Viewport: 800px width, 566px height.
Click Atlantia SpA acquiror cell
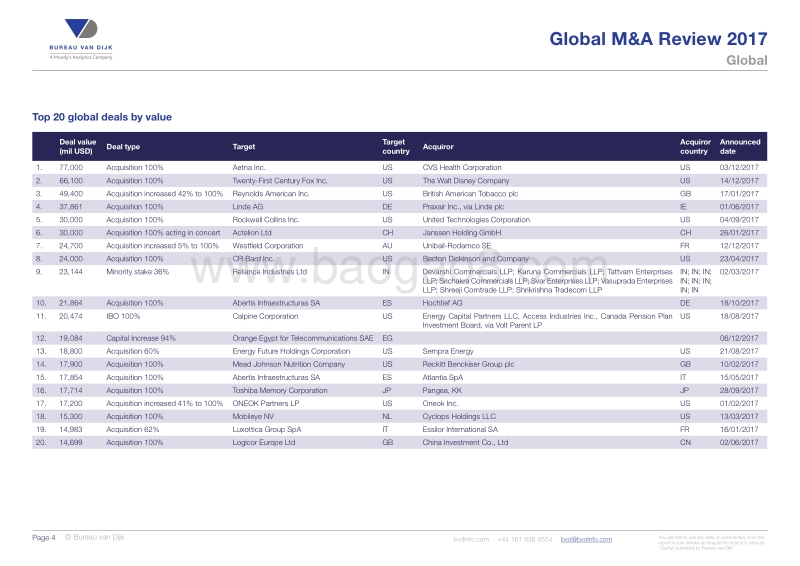click(443, 378)
